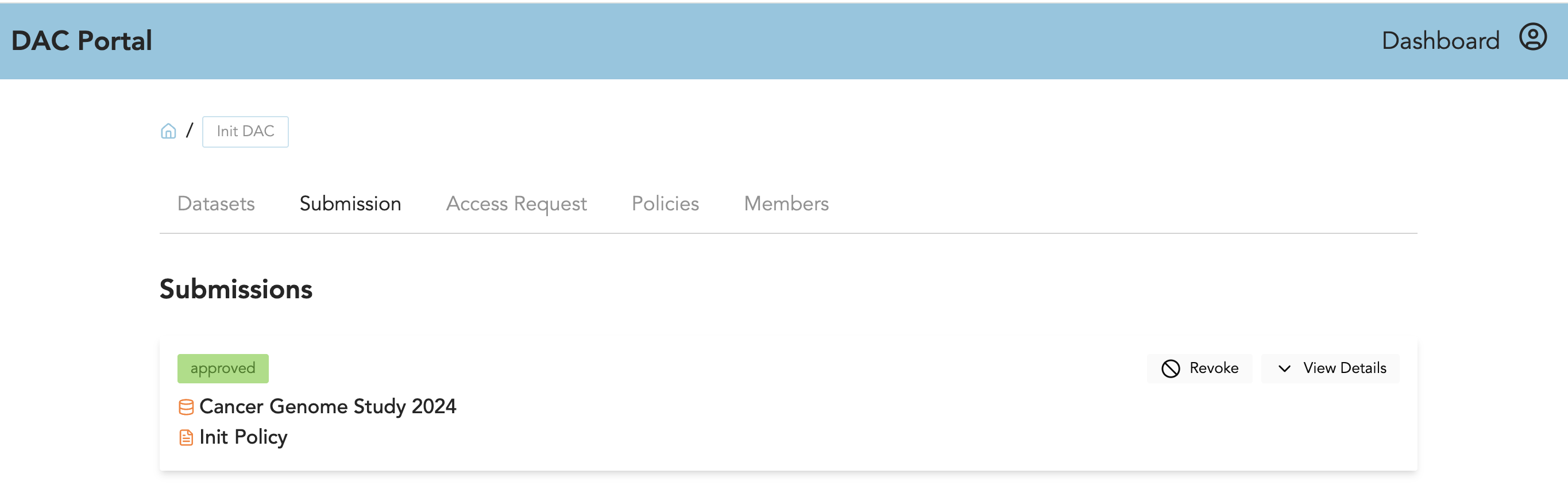
Task: Click the Init Policy document icon
Action: [x=186, y=437]
